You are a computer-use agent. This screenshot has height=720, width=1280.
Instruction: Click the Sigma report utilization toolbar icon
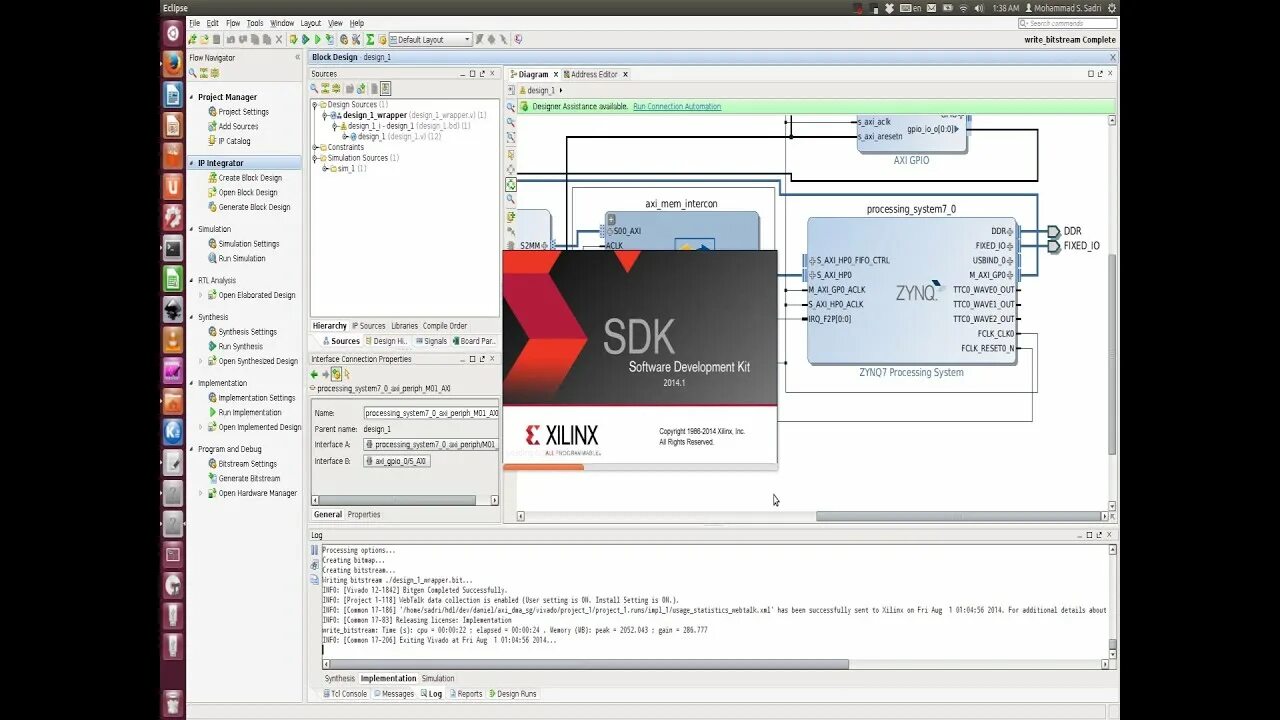click(x=370, y=40)
